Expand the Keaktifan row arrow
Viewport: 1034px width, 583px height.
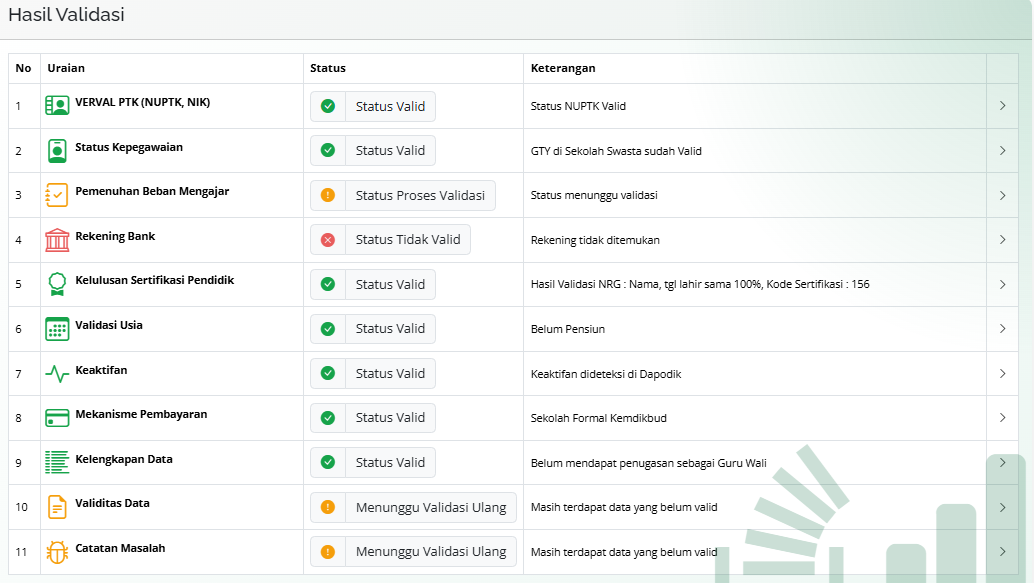coord(1002,374)
